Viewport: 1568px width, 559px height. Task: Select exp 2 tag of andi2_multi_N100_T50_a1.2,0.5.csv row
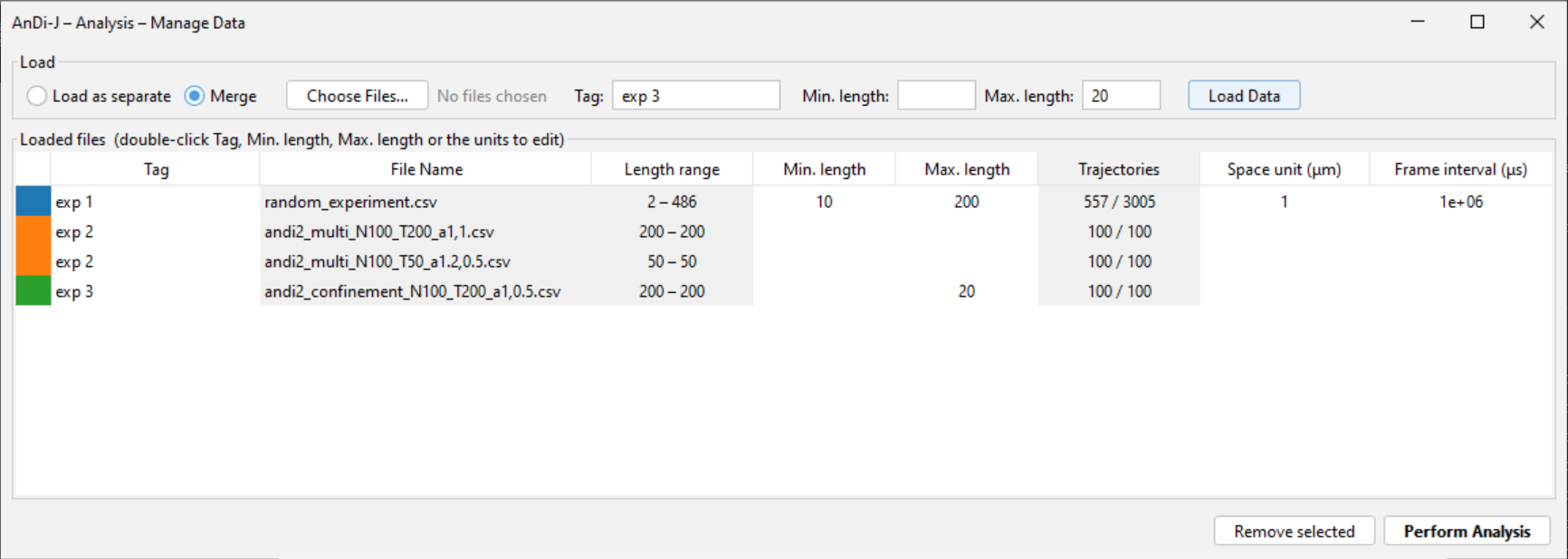click(x=156, y=261)
